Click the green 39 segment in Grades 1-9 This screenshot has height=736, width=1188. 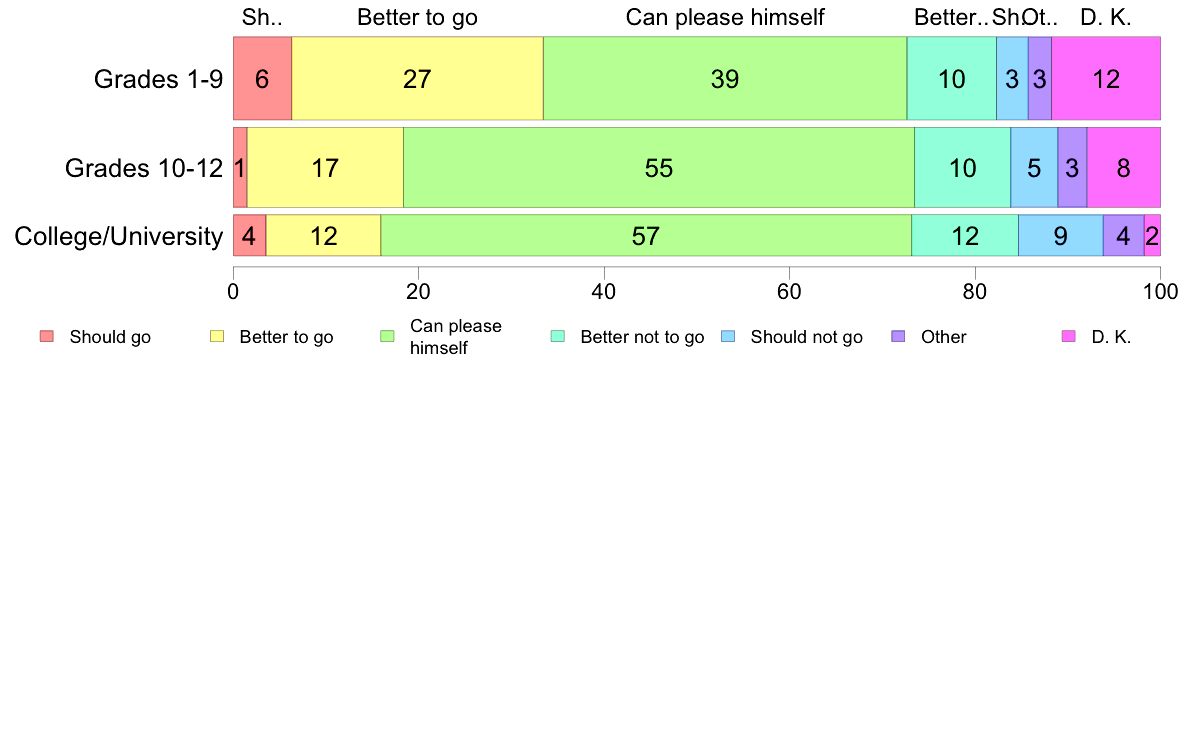(x=725, y=78)
